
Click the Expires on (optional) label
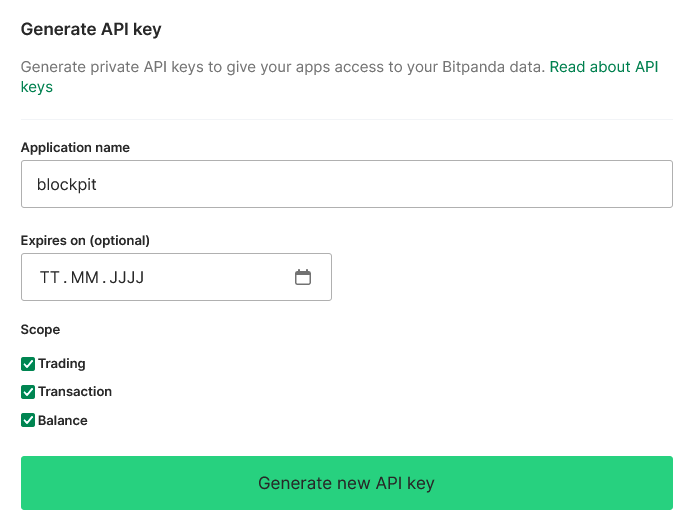tap(85, 240)
